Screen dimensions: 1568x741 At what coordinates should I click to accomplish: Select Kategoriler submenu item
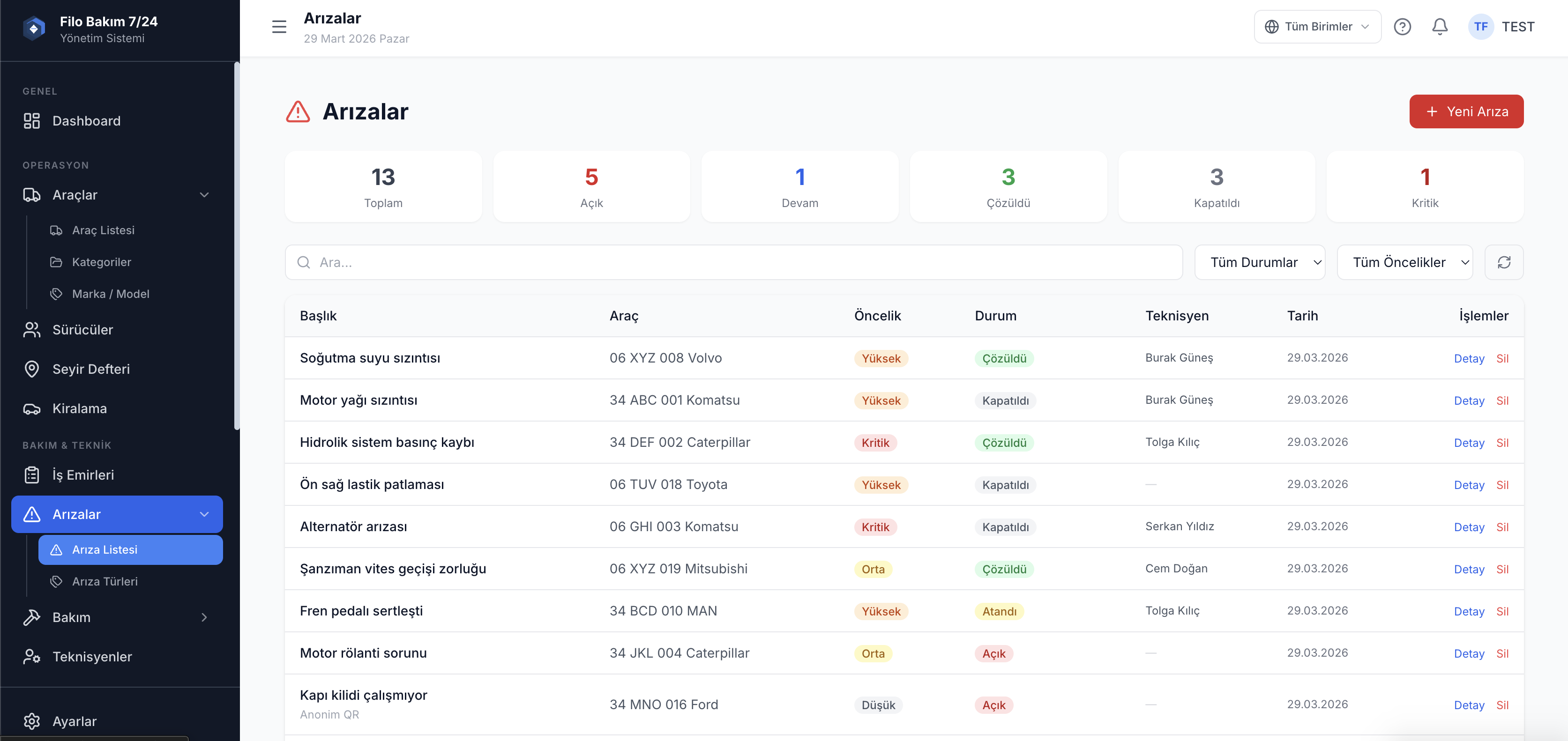pyautogui.click(x=101, y=262)
